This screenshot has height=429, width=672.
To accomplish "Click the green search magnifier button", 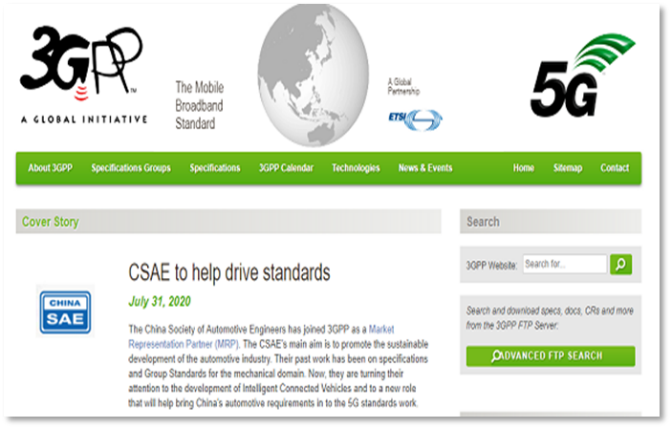I will [621, 264].
